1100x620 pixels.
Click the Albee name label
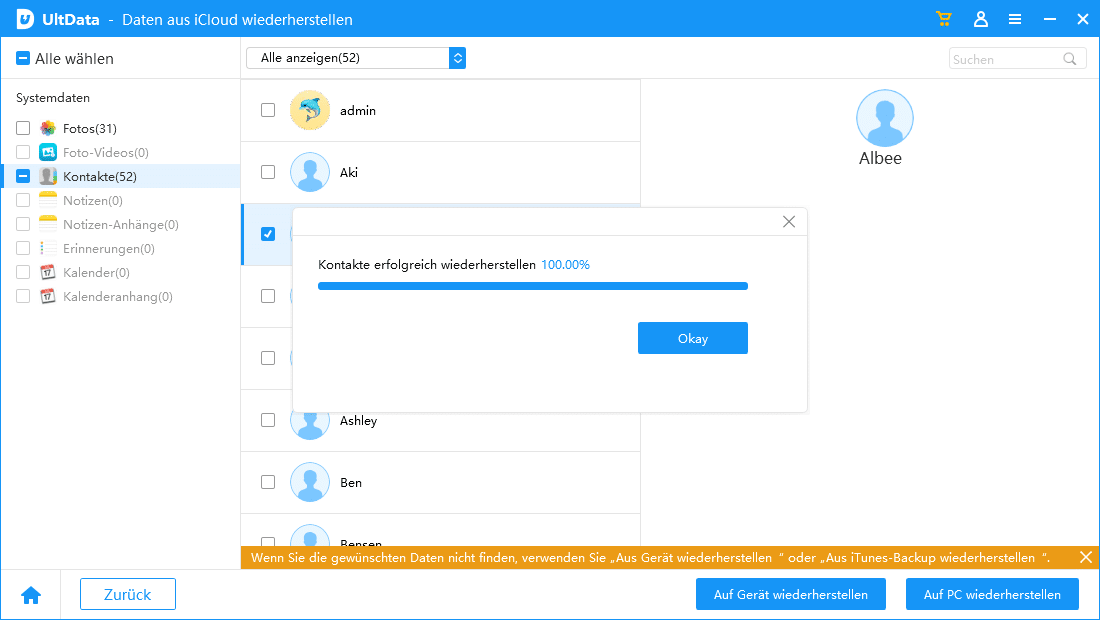880,159
